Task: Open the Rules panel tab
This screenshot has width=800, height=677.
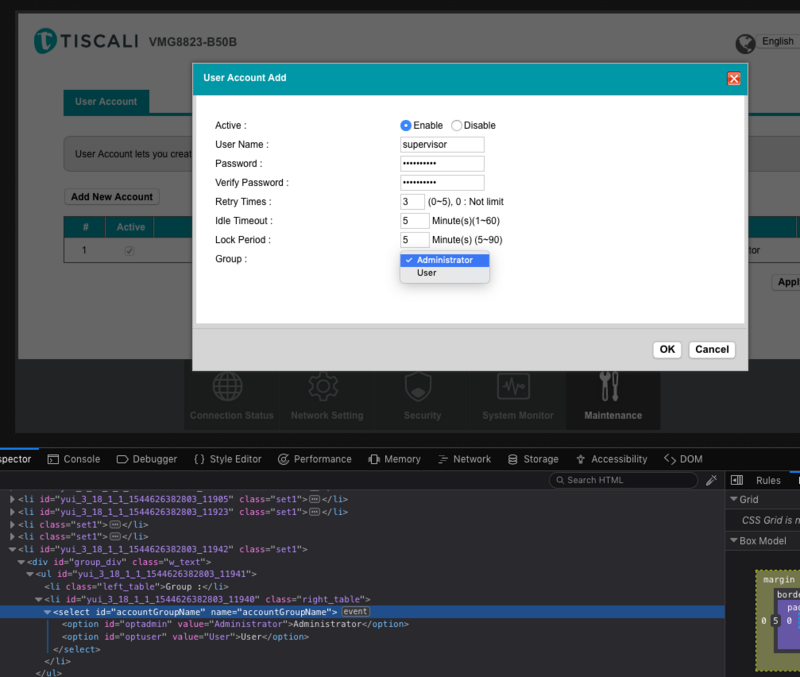Action: click(768, 481)
